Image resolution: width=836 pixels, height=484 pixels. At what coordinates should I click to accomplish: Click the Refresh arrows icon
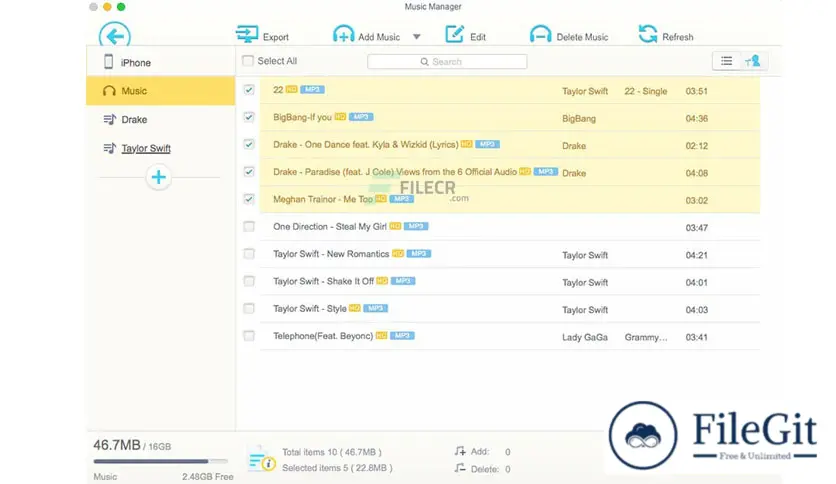[x=648, y=34]
